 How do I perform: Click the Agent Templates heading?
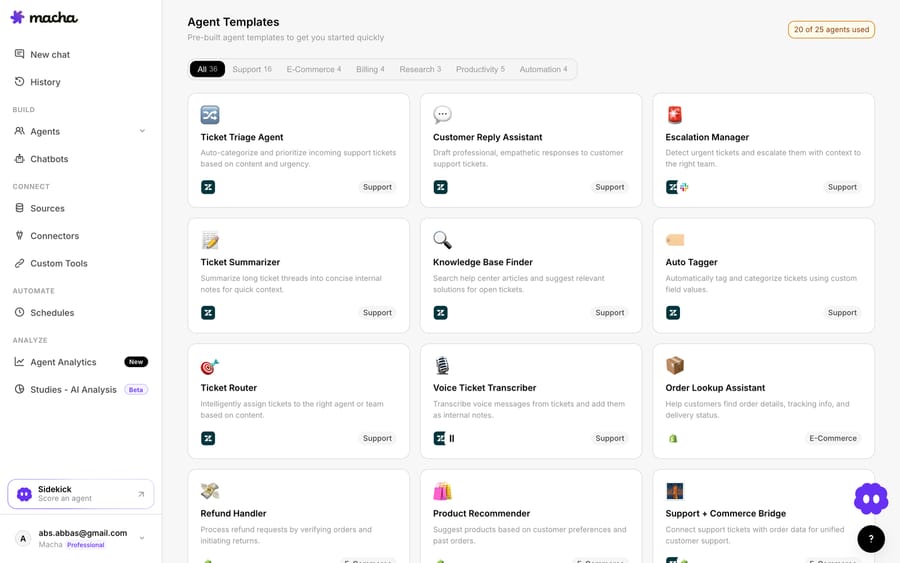233,22
